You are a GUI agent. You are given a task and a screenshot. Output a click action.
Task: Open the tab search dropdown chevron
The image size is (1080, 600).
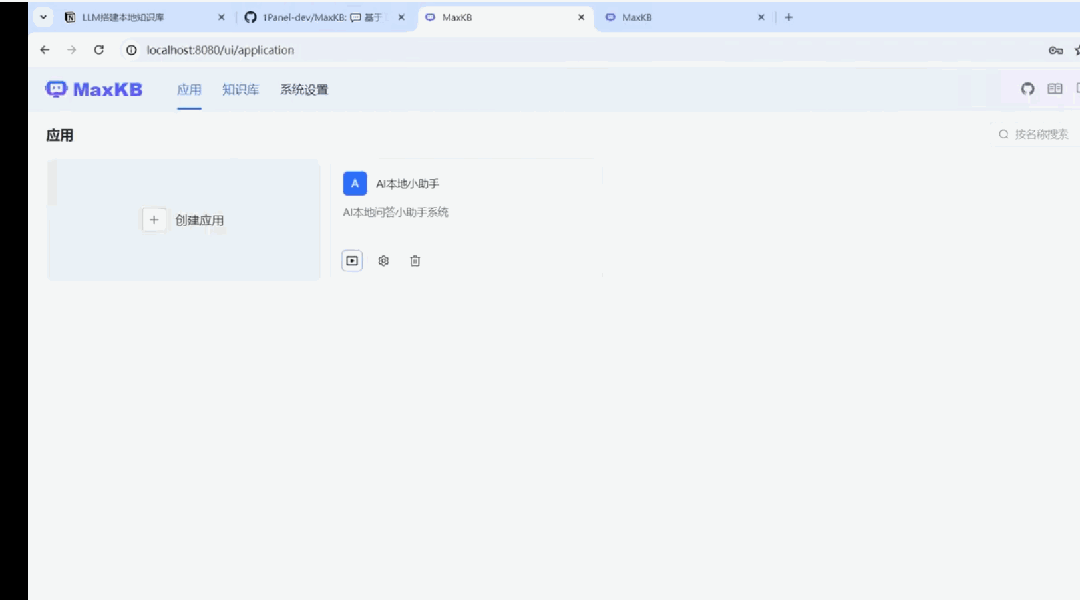tap(43, 17)
